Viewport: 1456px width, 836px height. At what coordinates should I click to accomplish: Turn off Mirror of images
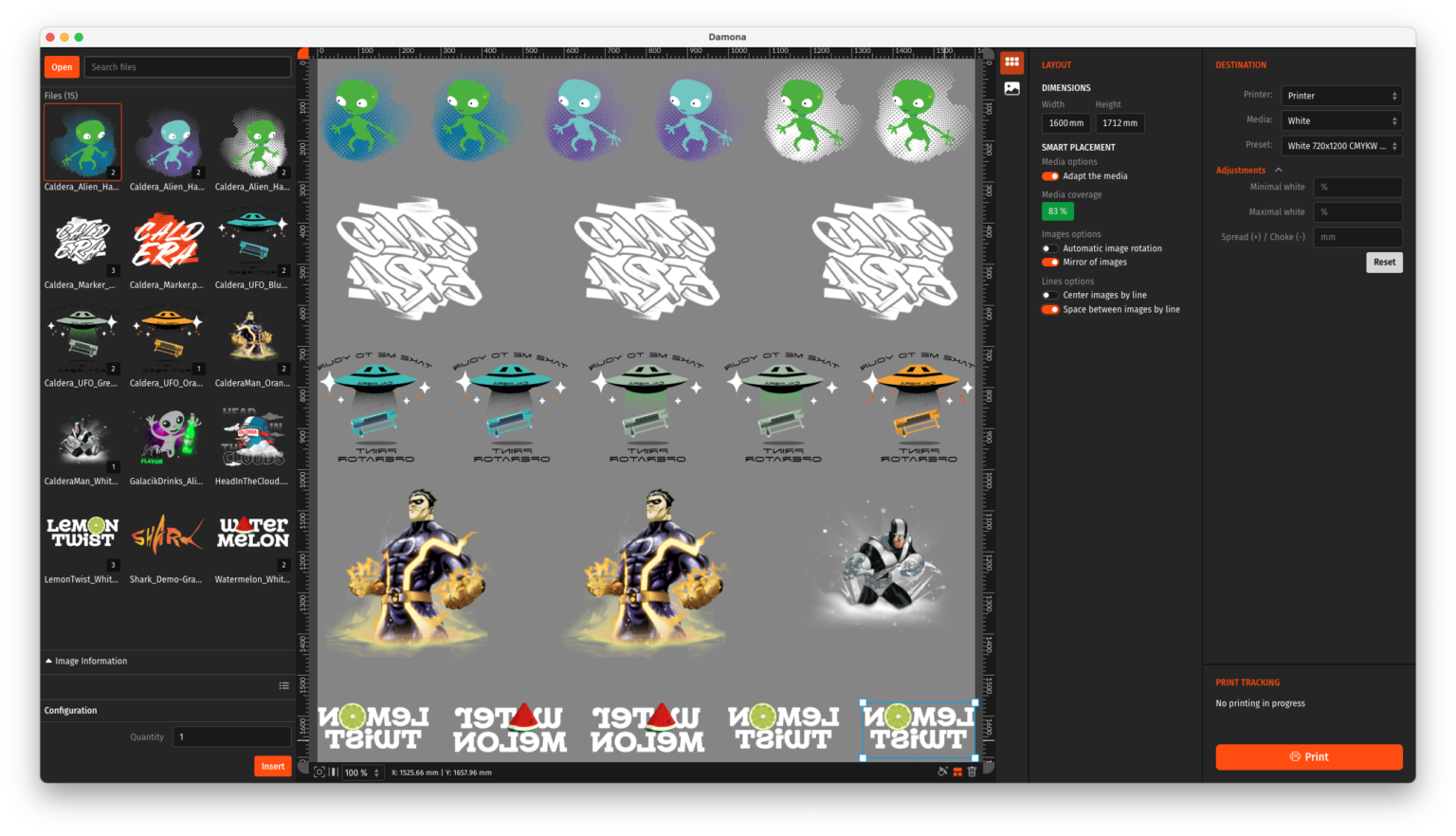click(1050, 263)
